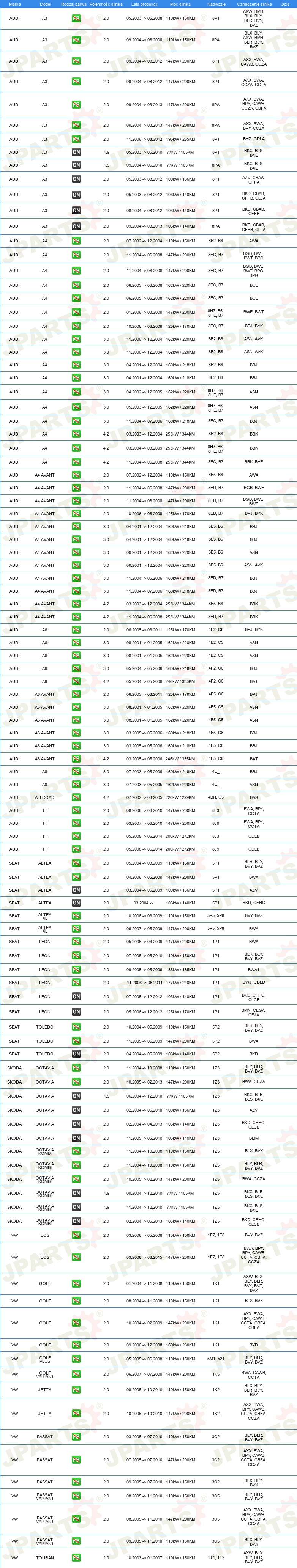Click petrol icon for Audi A6 Avant 4.2 row
The width and height of the screenshot is (297, 1568).
pos(76,758)
